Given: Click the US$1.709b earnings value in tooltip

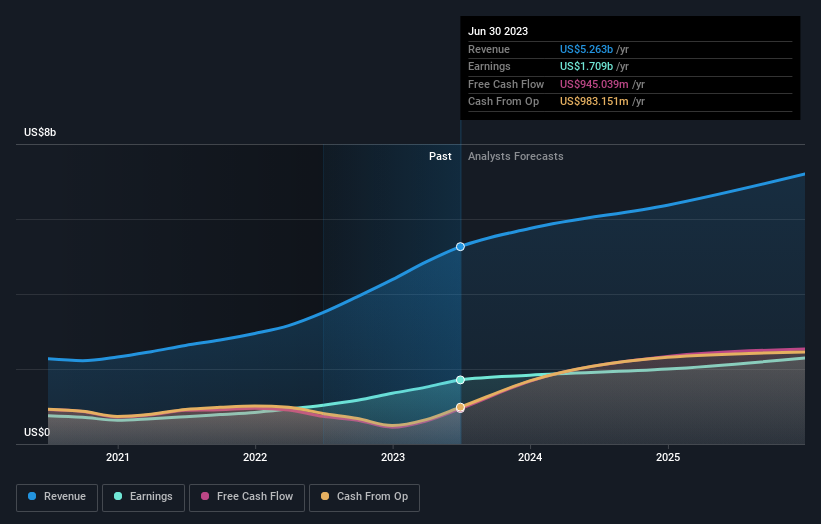Looking at the screenshot, I should 586,66.
